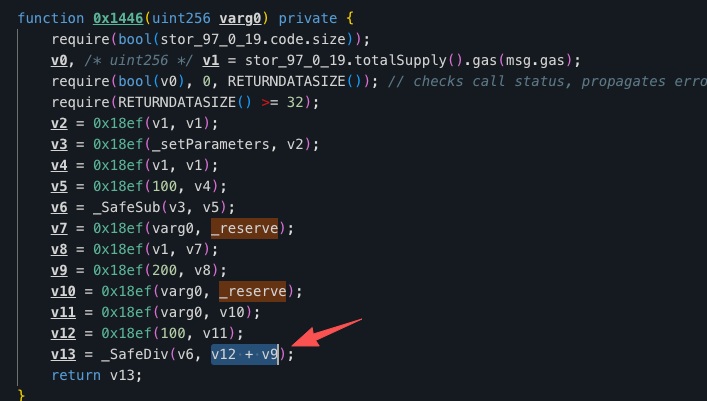Click the varg0 parameter in function signature
Screen dimensions: 707x401
pos(240,18)
